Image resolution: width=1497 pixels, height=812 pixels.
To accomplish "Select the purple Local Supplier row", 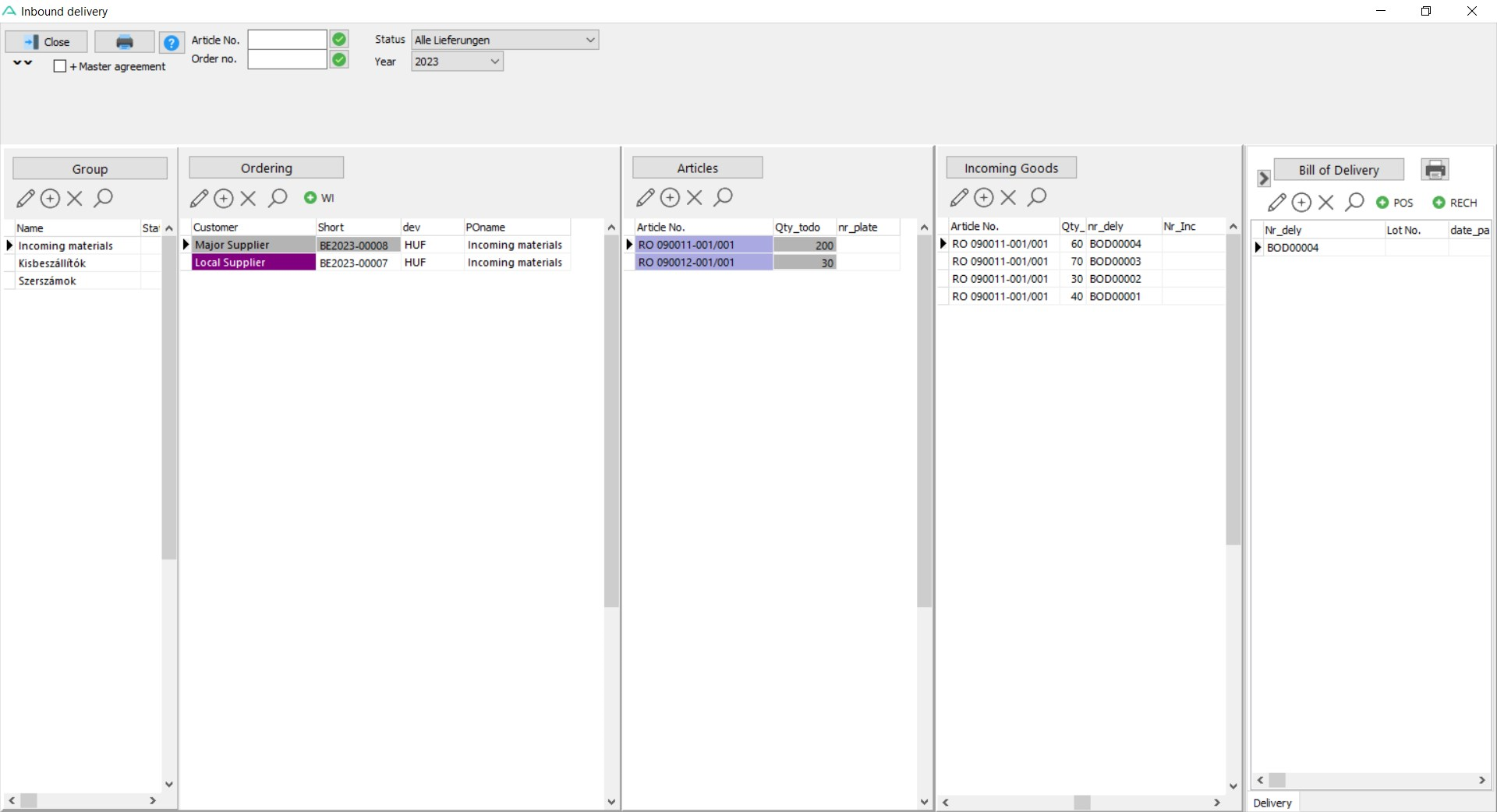I will (x=253, y=263).
